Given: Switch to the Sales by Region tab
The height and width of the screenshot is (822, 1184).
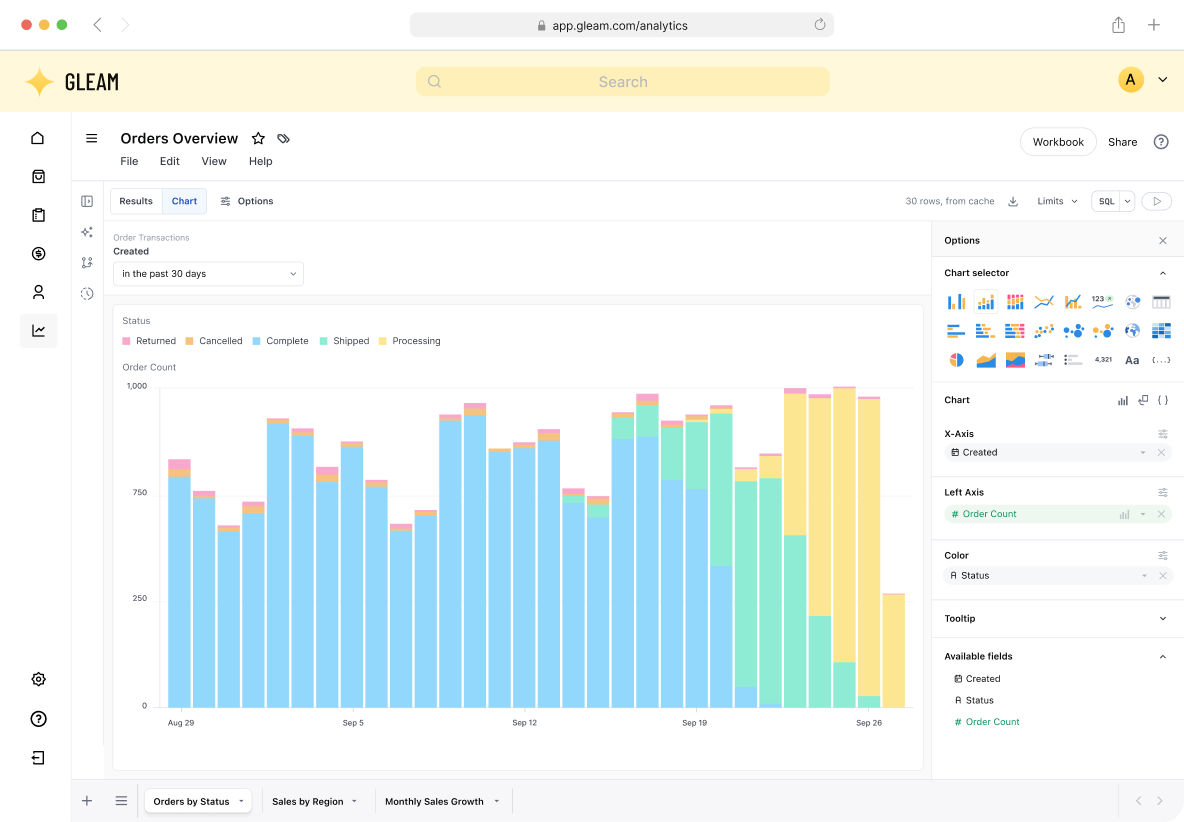Looking at the screenshot, I should click(x=308, y=801).
